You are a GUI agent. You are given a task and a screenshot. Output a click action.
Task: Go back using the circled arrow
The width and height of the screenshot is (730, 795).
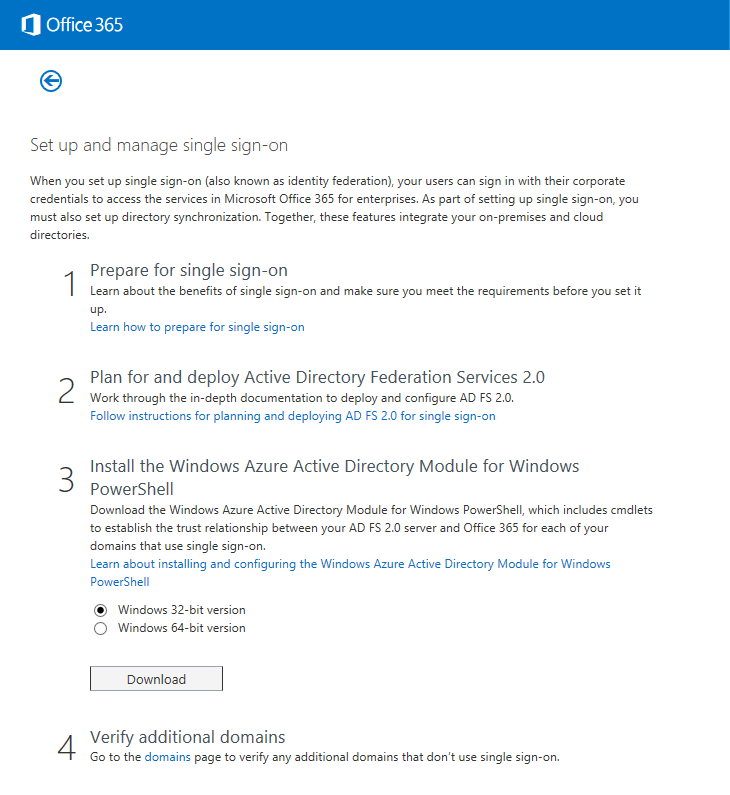pos(51,81)
